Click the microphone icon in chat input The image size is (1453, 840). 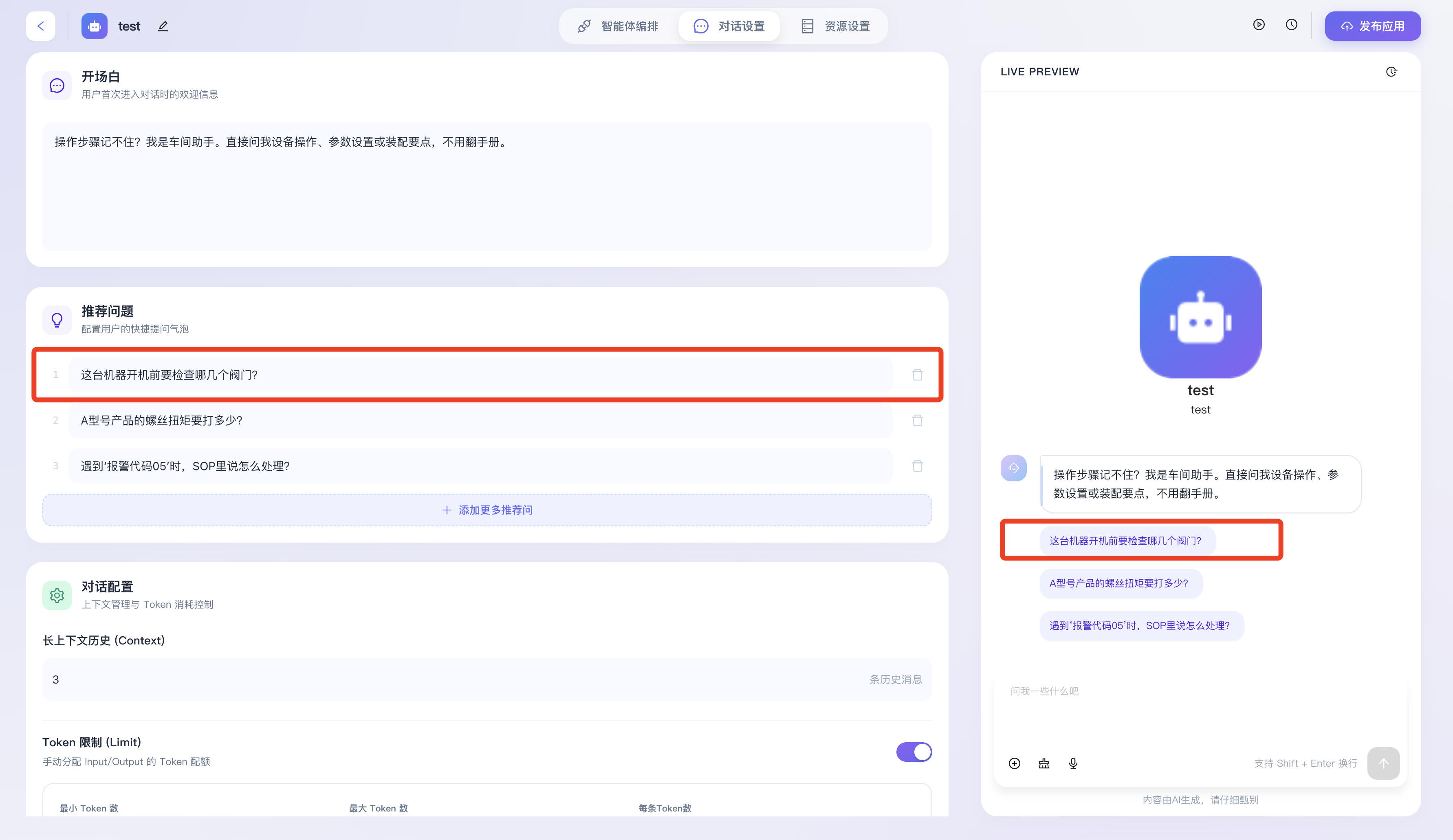[x=1073, y=763]
